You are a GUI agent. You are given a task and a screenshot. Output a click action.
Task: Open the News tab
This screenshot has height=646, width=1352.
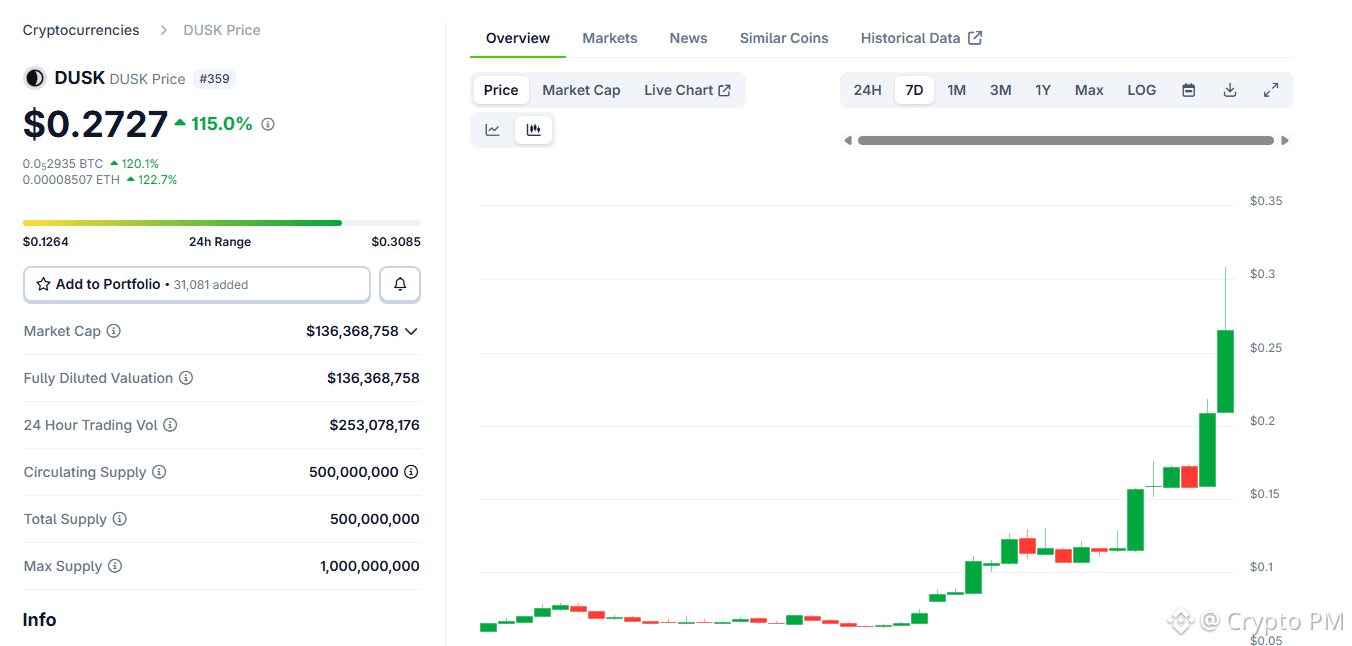point(688,38)
